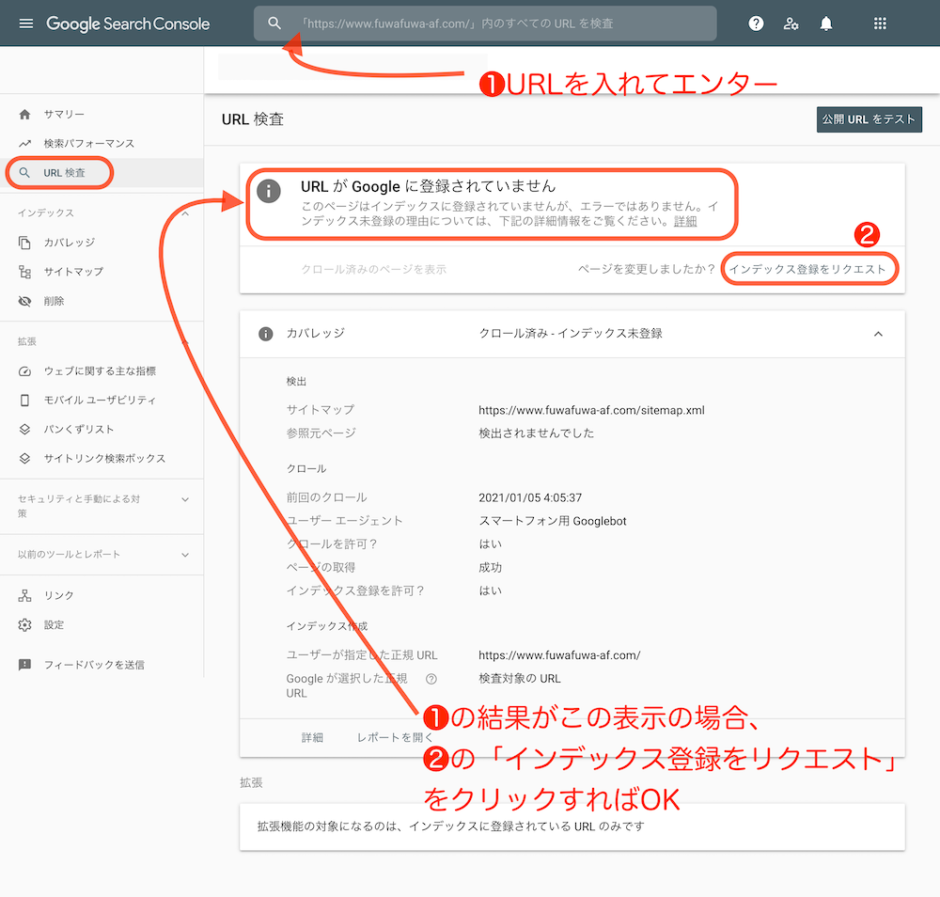Click 詳細 at the bottom of coverage card
Screen dimensions: 940x897
312,738
